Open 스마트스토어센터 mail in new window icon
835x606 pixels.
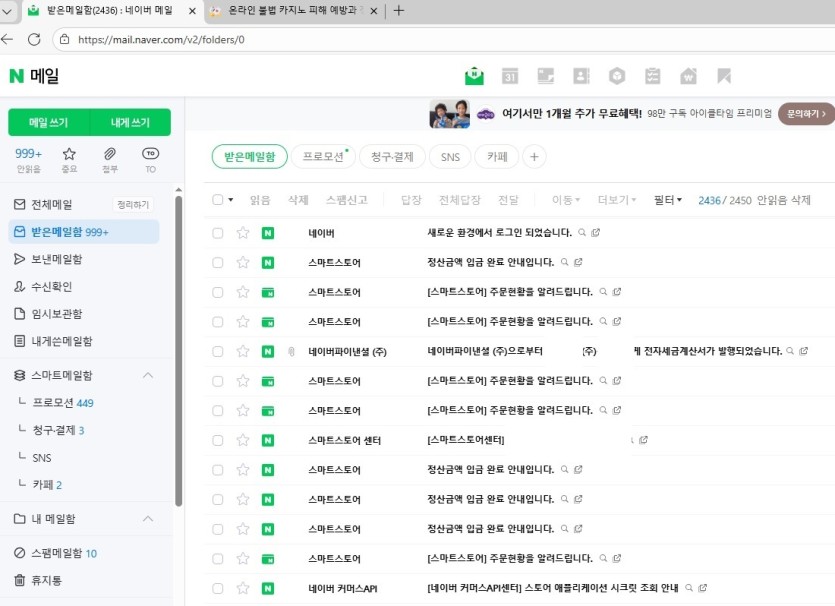click(643, 440)
